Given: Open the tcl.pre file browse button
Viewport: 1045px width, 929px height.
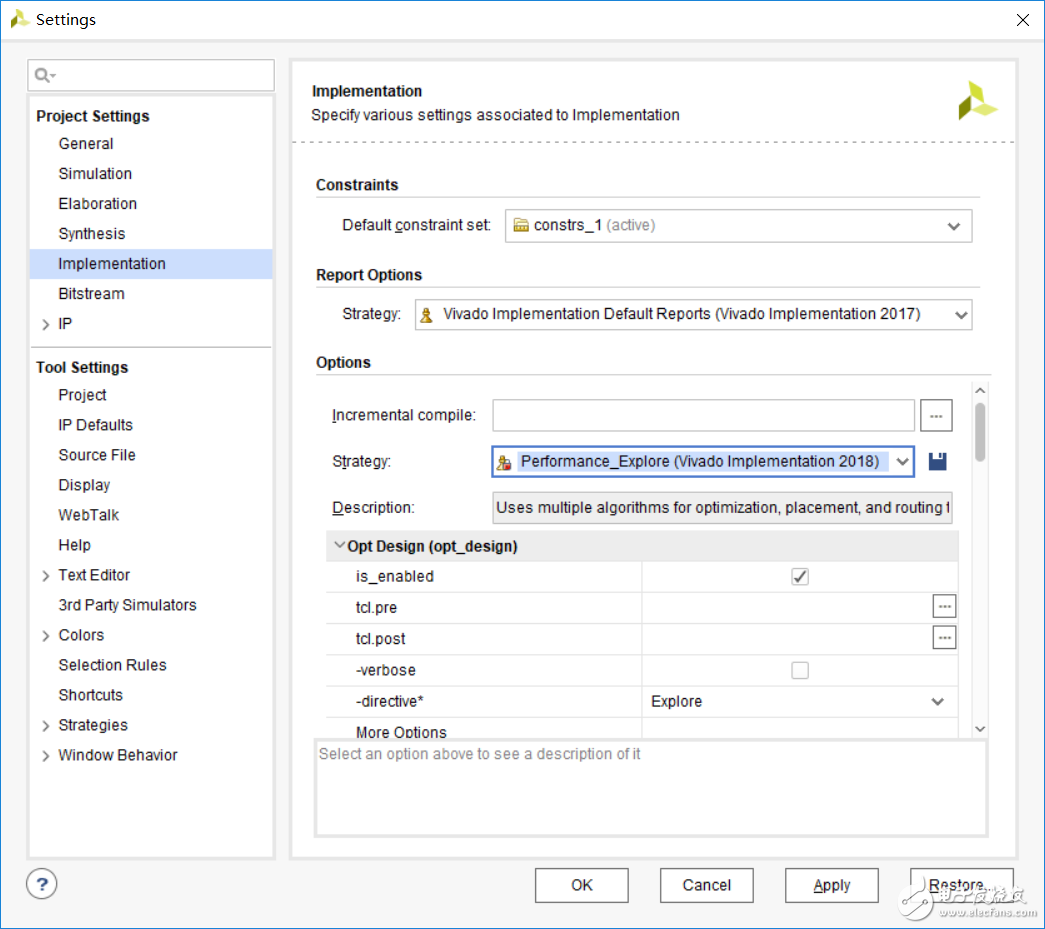Looking at the screenshot, I should [944, 607].
